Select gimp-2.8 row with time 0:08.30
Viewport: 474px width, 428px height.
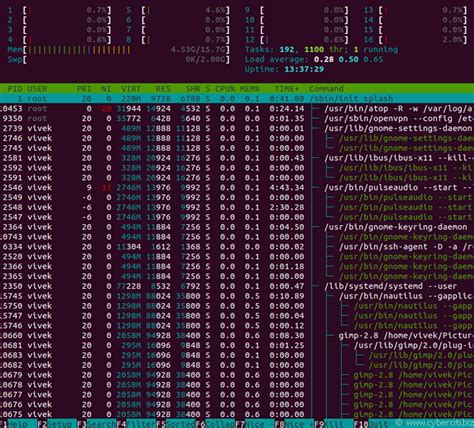[237, 335]
